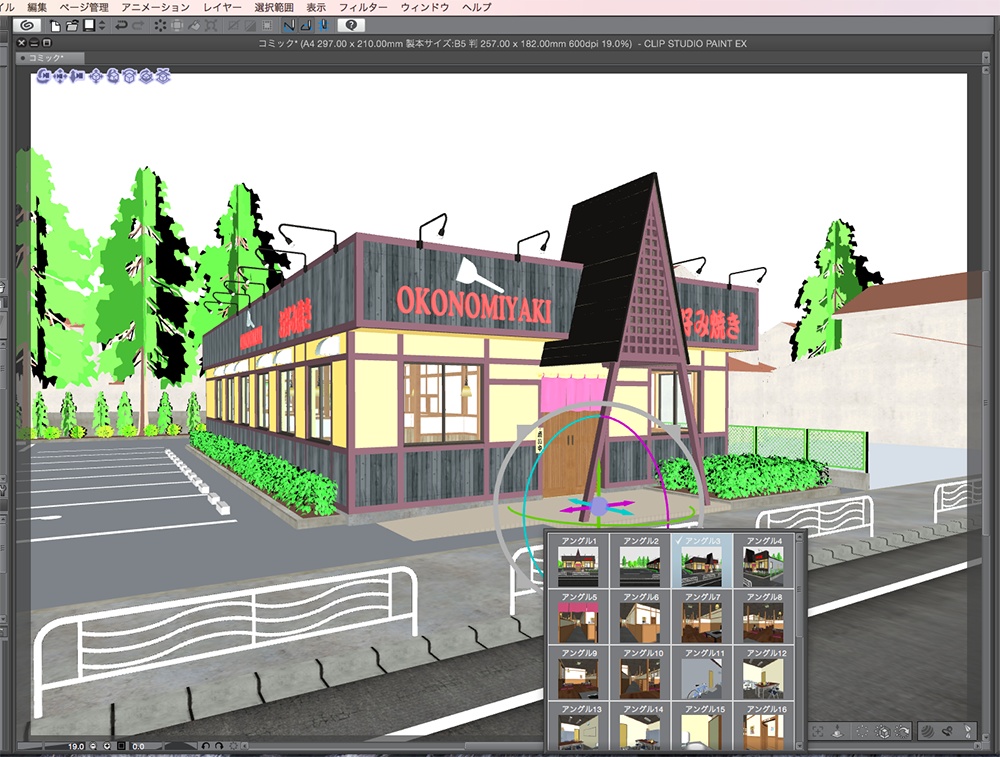1000x757 pixels.
Task: Open the 編集 menu
Action: coord(37,7)
